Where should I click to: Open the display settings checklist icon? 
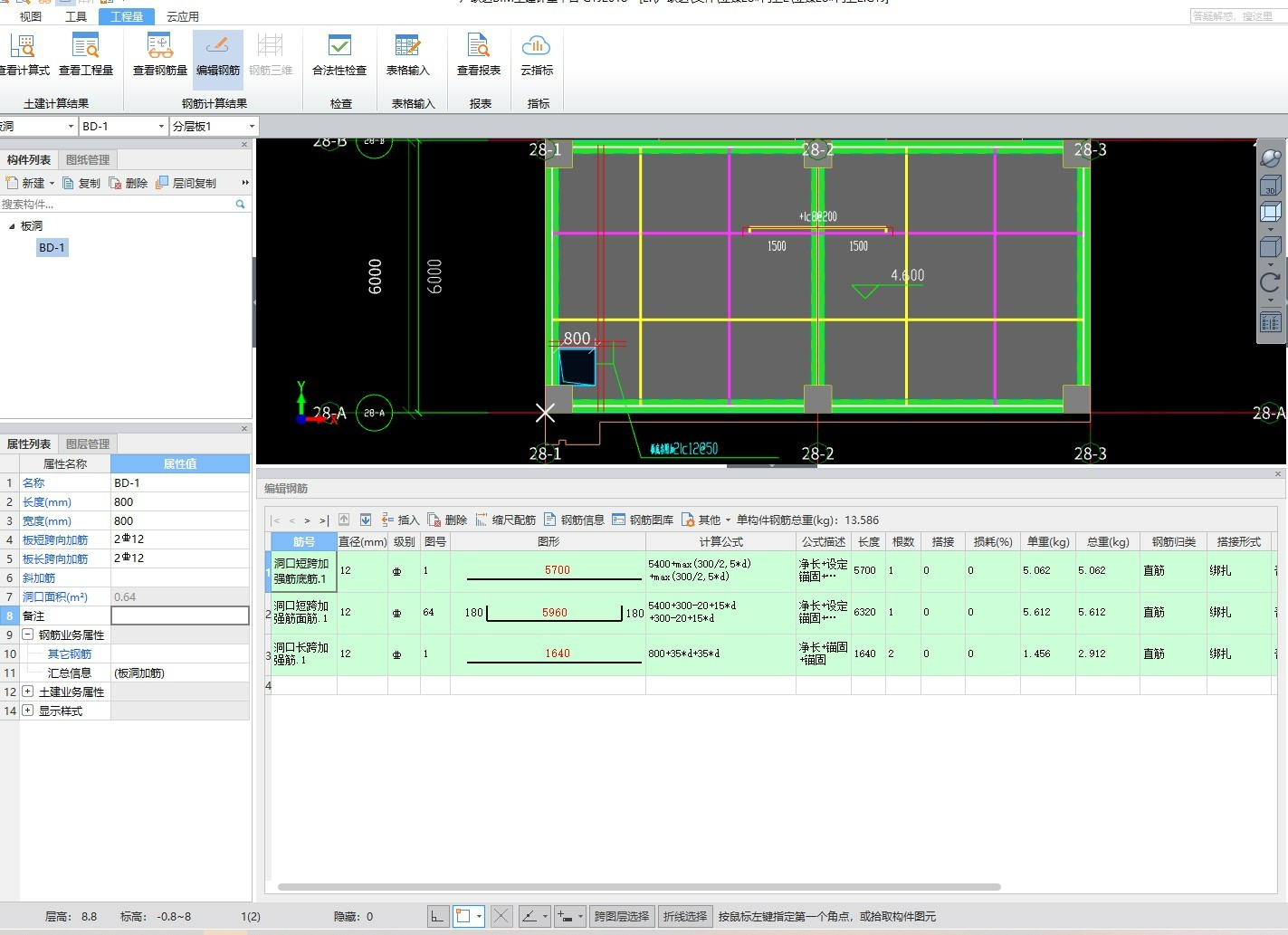tap(1271, 322)
